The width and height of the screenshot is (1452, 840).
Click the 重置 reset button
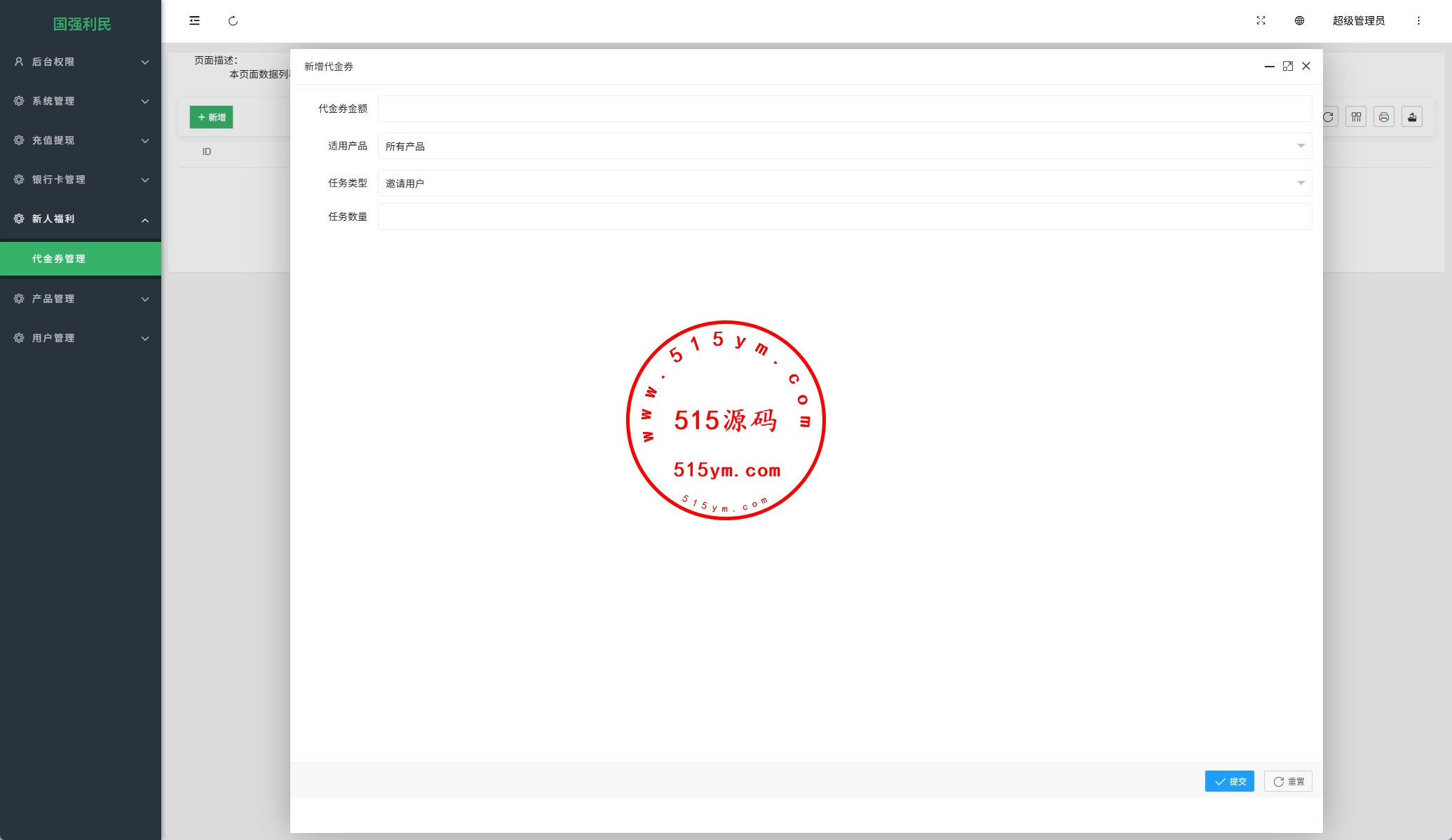(1288, 781)
